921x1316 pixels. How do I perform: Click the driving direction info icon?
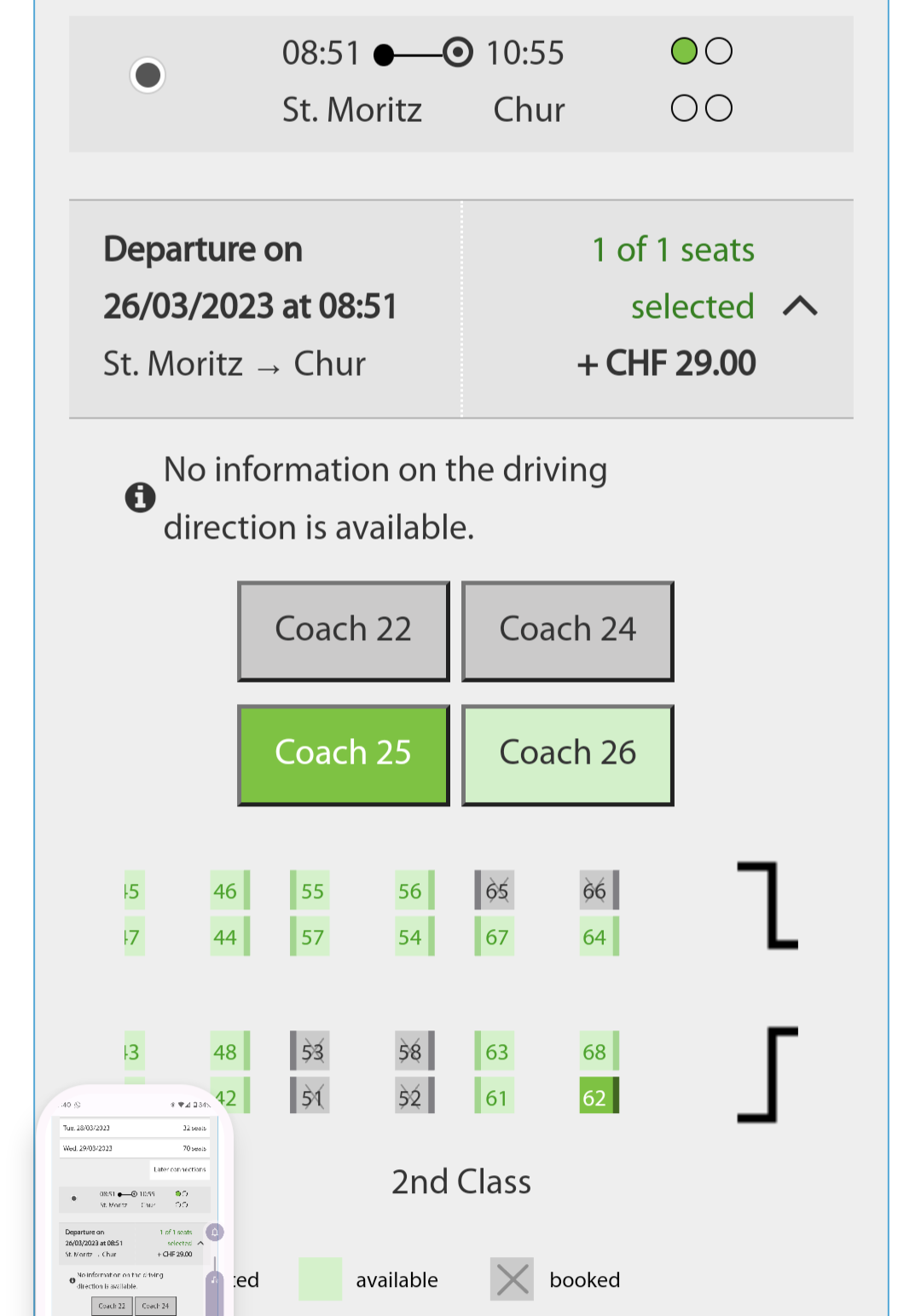(x=140, y=497)
